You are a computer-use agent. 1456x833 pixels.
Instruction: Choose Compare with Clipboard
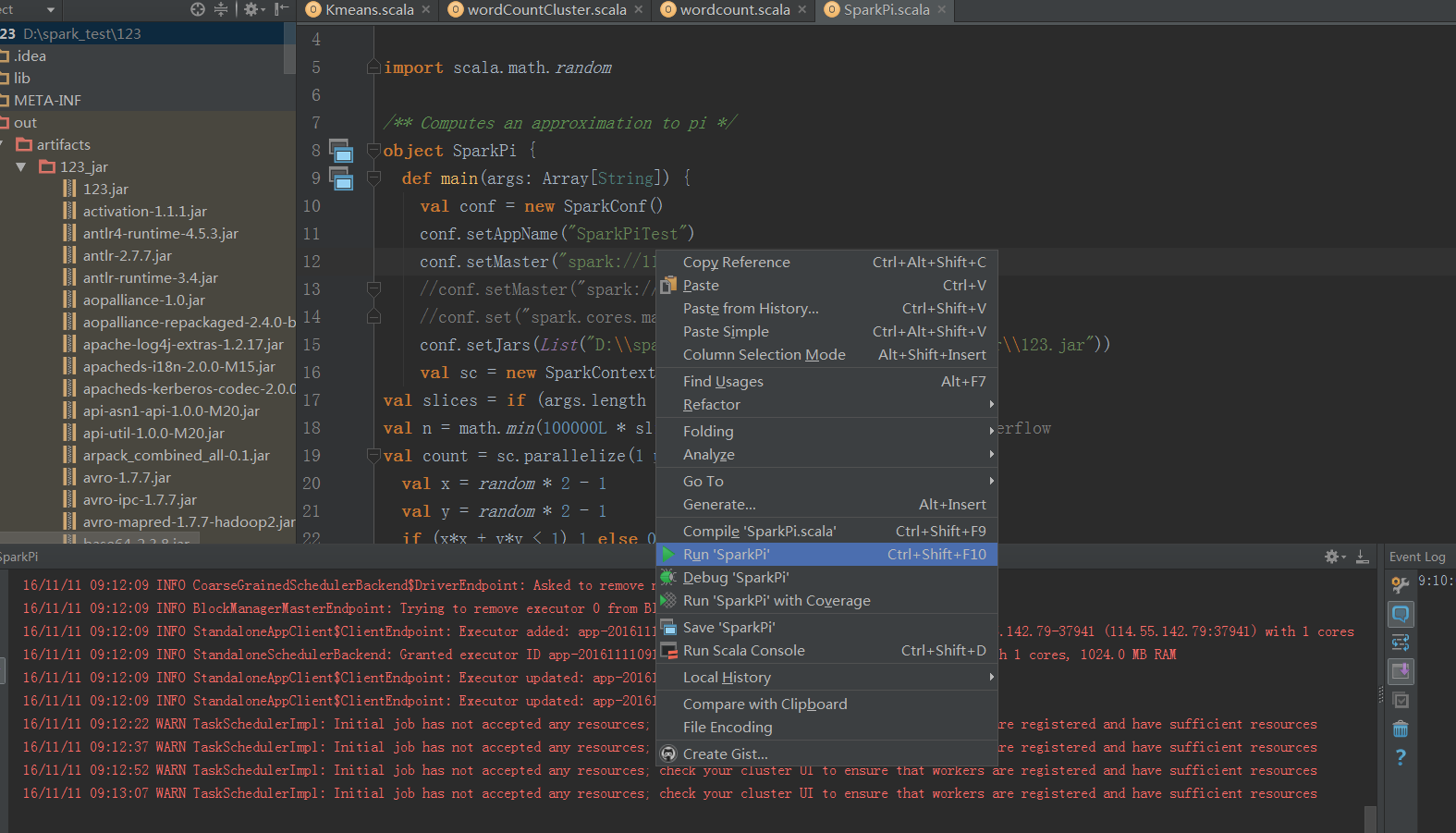[x=826, y=704]
